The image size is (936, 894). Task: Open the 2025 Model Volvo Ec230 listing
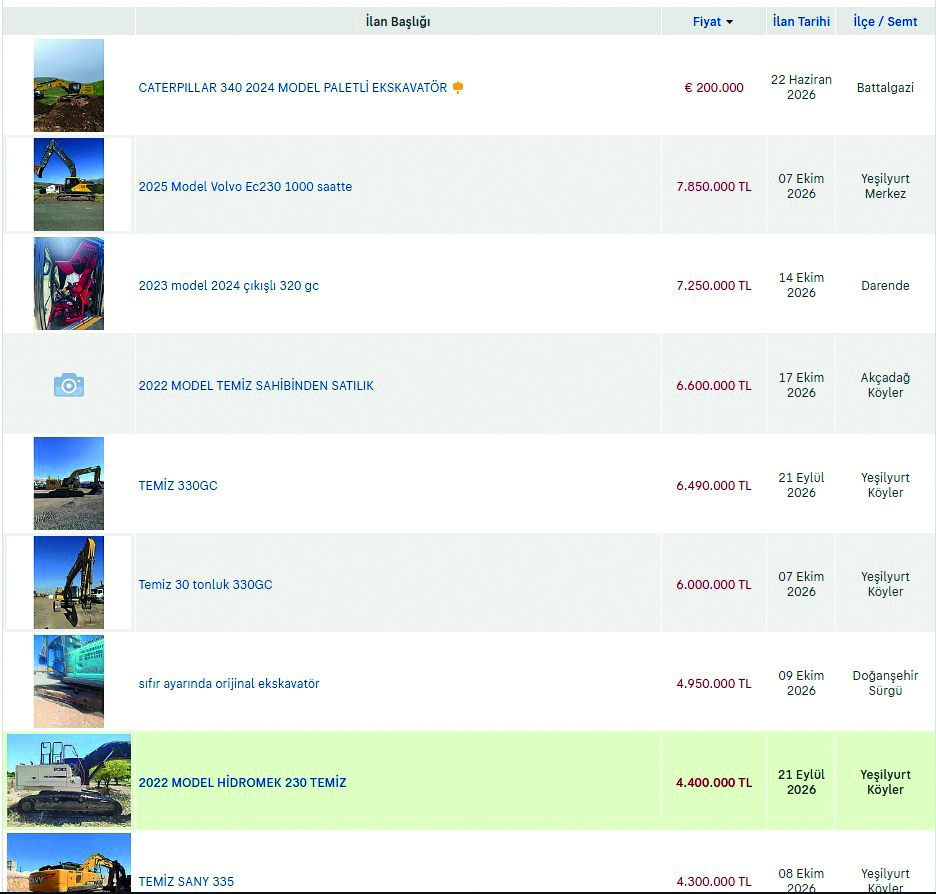point(245,187)
